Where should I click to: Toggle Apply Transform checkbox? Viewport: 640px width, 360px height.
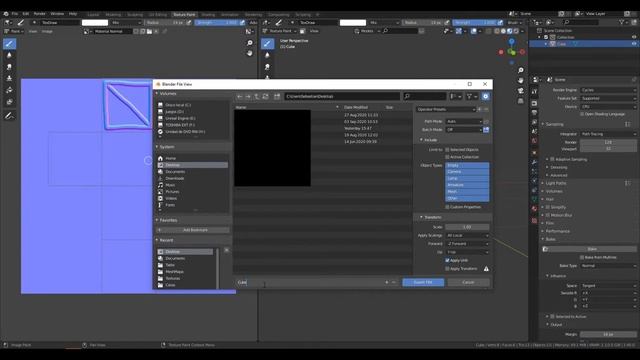pyautogui.click(x=447, y=269)
